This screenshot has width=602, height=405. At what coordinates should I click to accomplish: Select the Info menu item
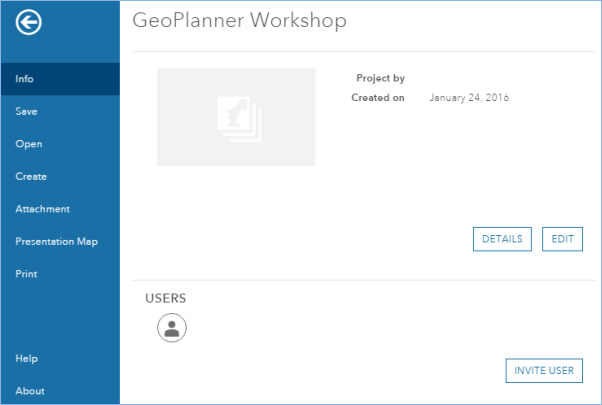click(x=60, y=79)
